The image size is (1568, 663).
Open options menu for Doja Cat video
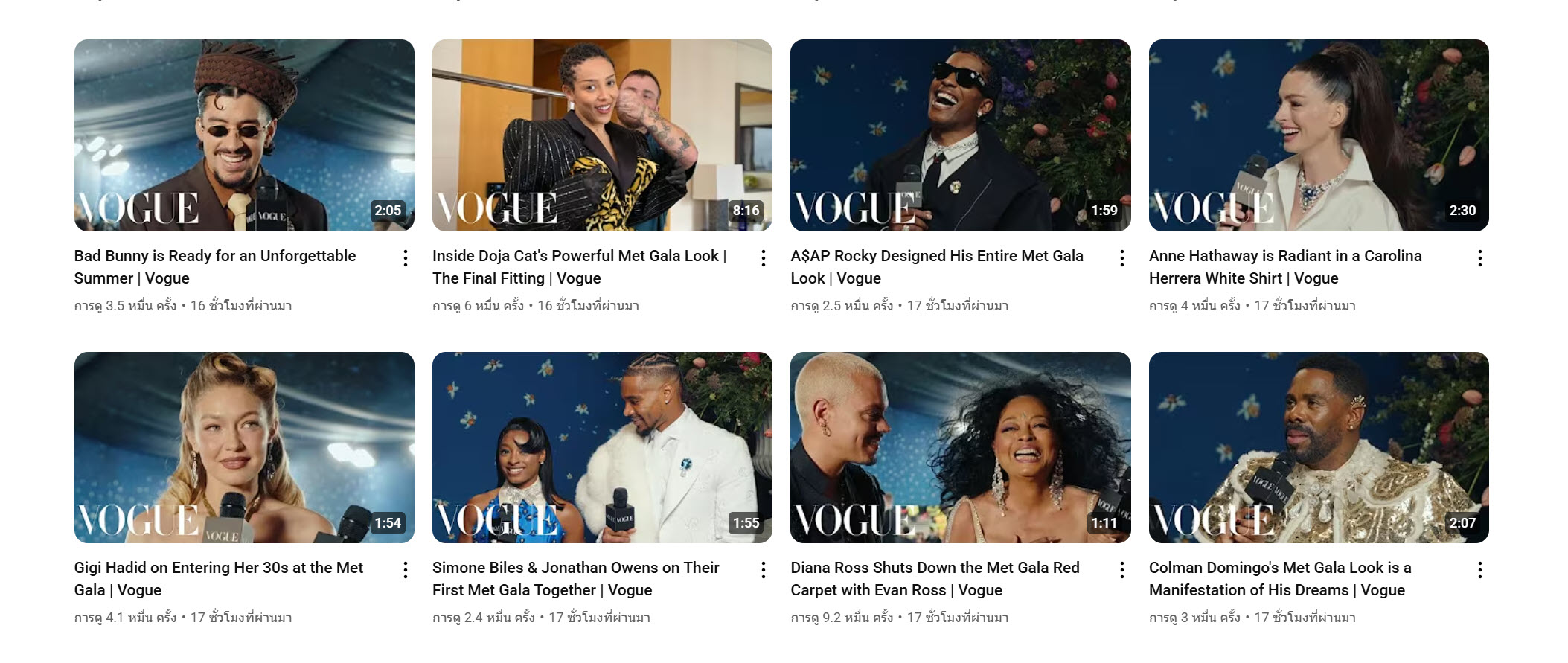[x=763, y=258]
